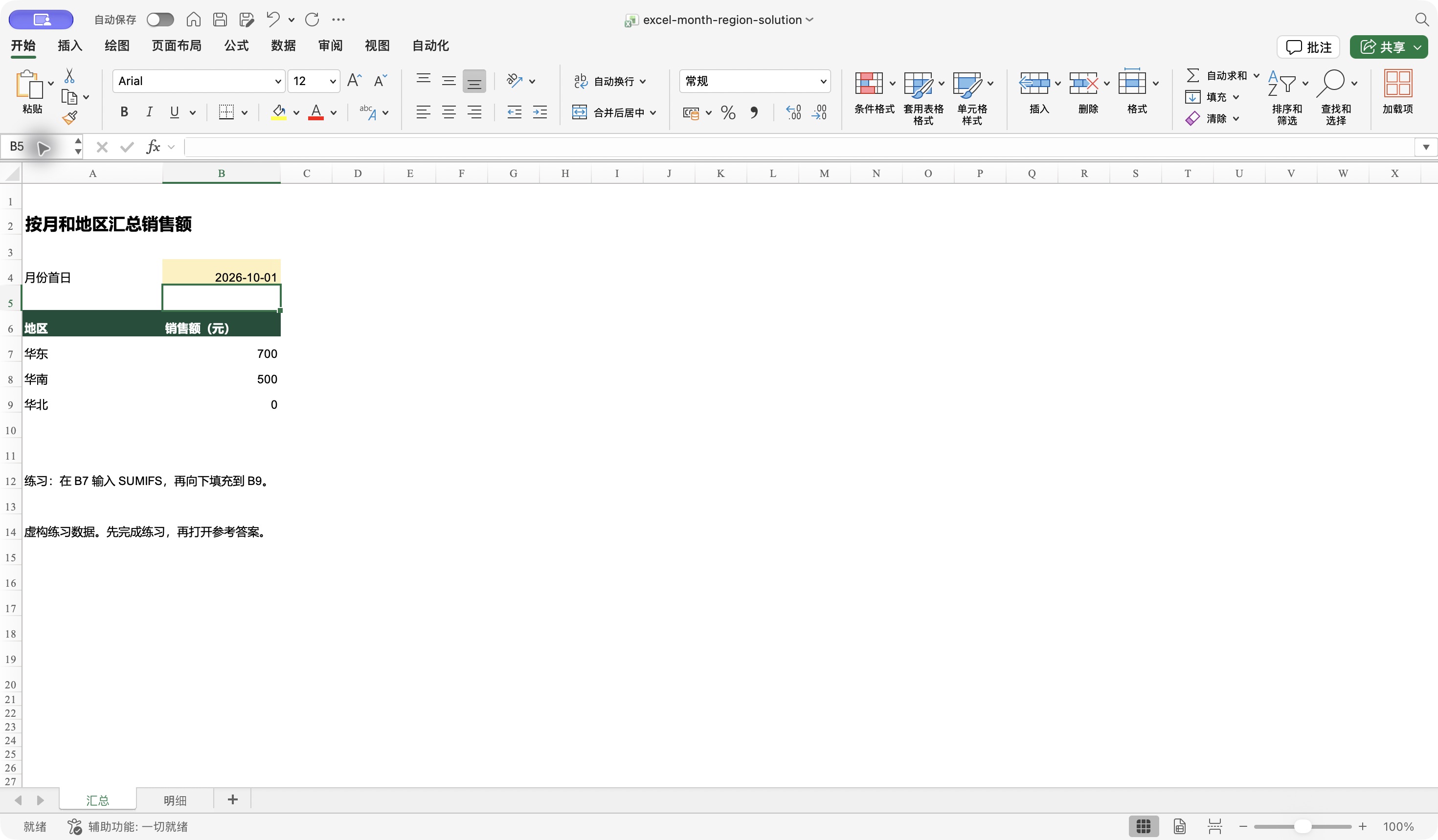Viewport: 1438px width, 840px height.
Task: Click the increase font size icon
Action: pyautogui.click(x=354, y=80)
